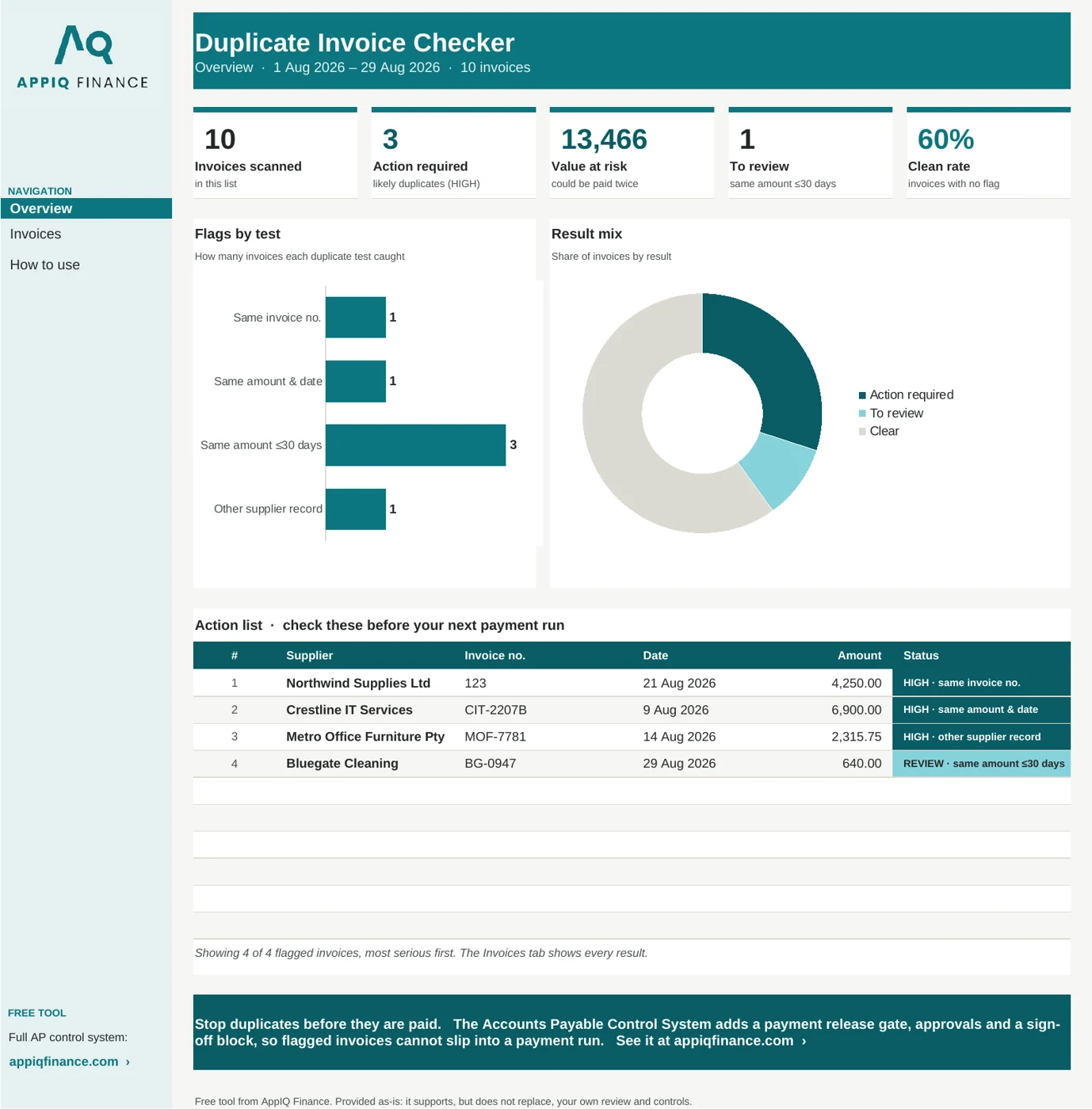
Task: Click the Status column header
Action: pyautogui.click(x=921, y=656)
